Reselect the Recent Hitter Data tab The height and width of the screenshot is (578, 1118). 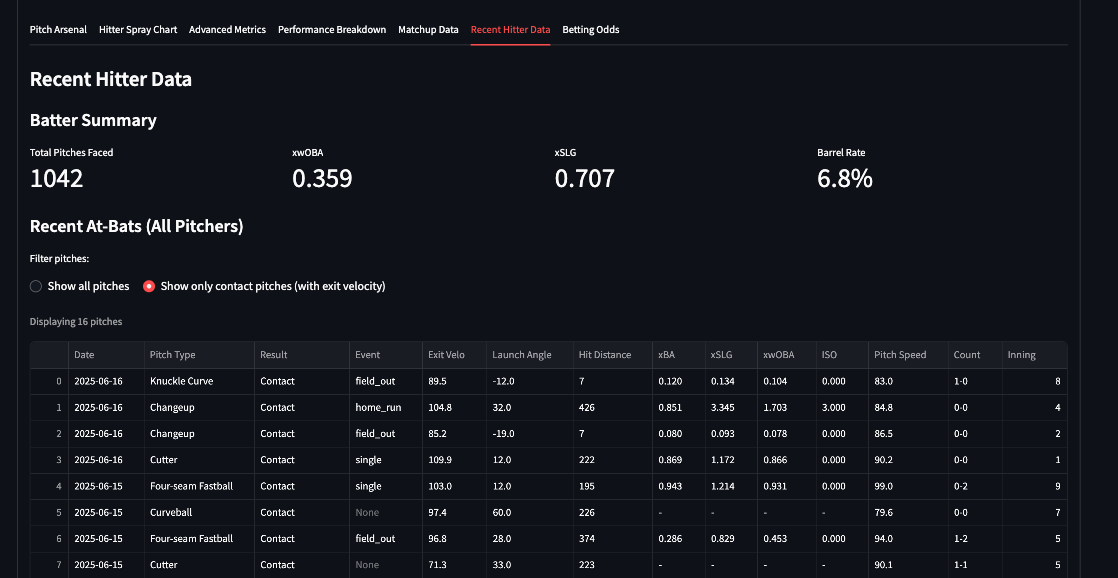click(510, 29)
